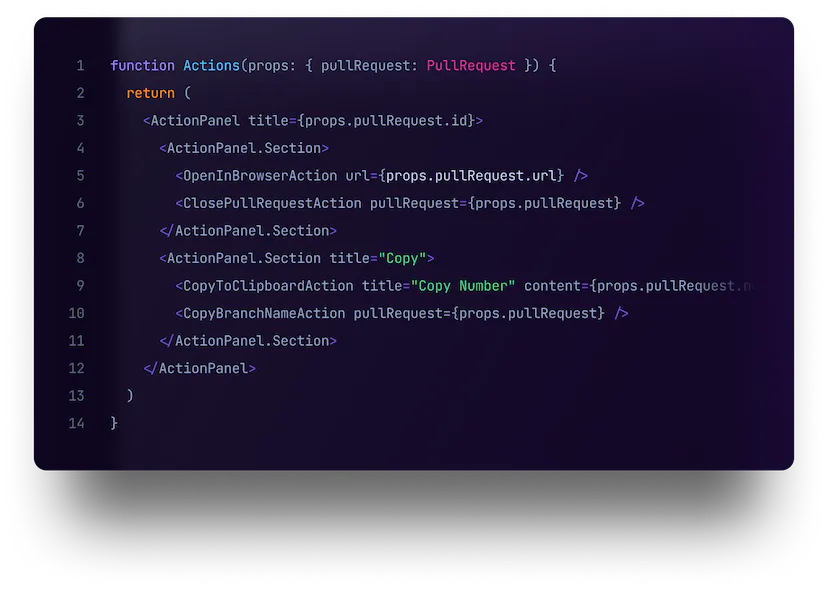Image resolution: width=828 pixels, height=589 pixels.
Task: Click the 'title' attribute on line 3
Action: (x=268, y=121)
